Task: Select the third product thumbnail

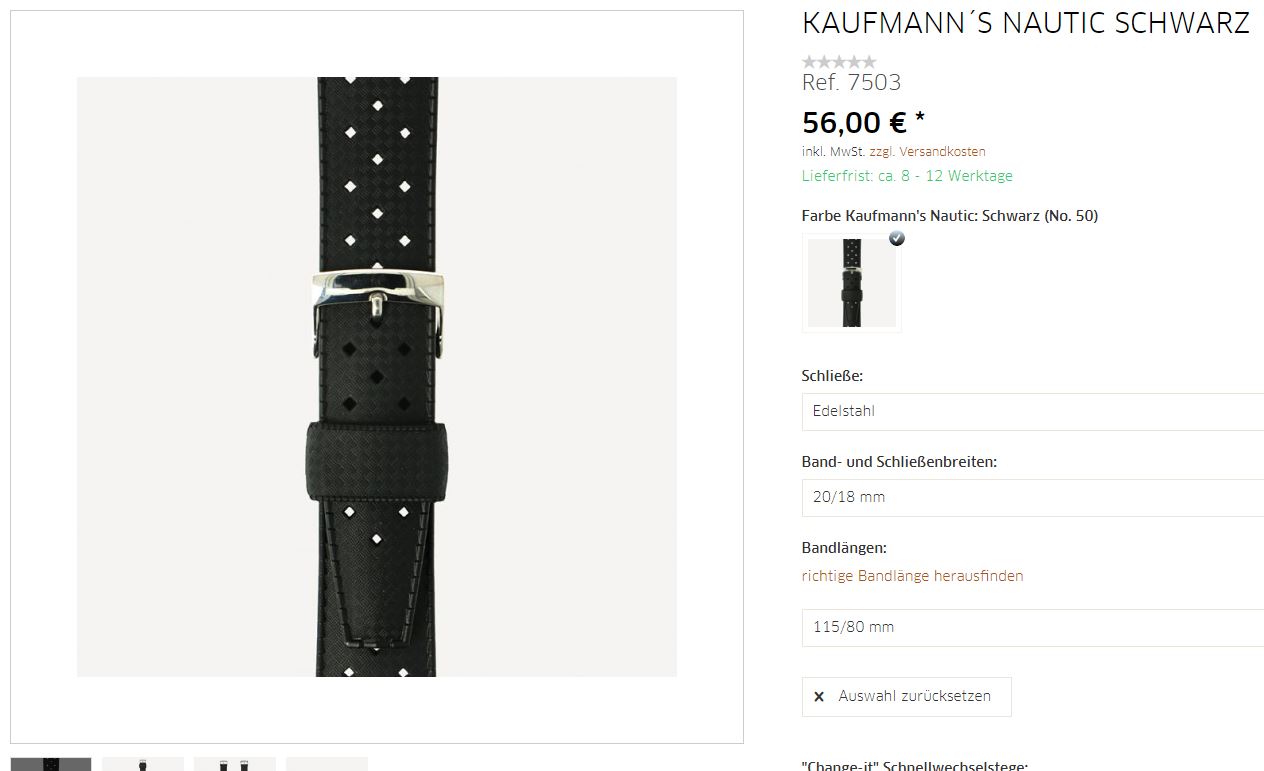Action: tap(235, 764)
